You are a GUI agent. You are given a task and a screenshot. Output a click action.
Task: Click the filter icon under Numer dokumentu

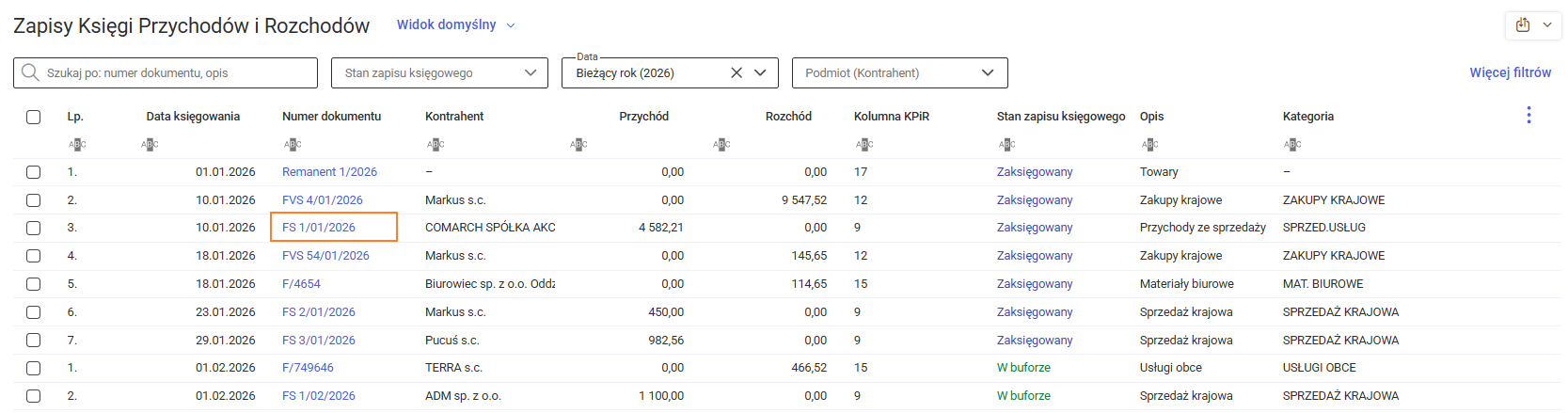pos(293,144)
